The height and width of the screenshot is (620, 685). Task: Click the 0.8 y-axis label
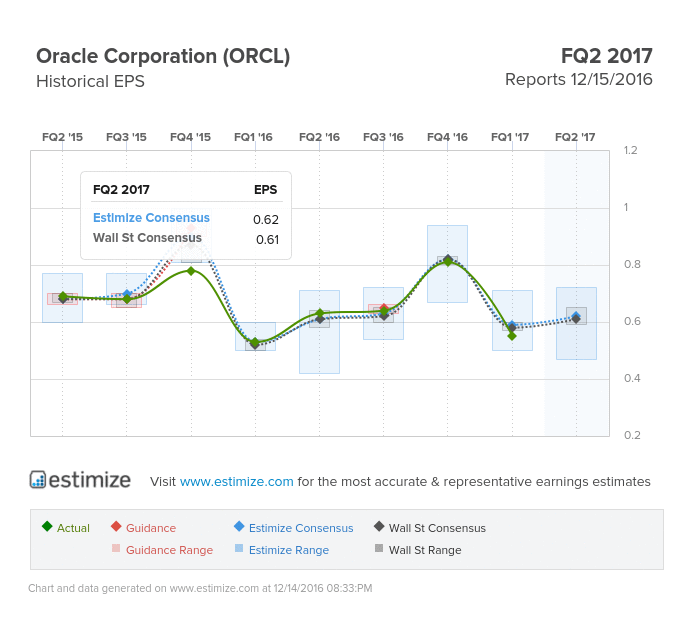coord(632,264)
